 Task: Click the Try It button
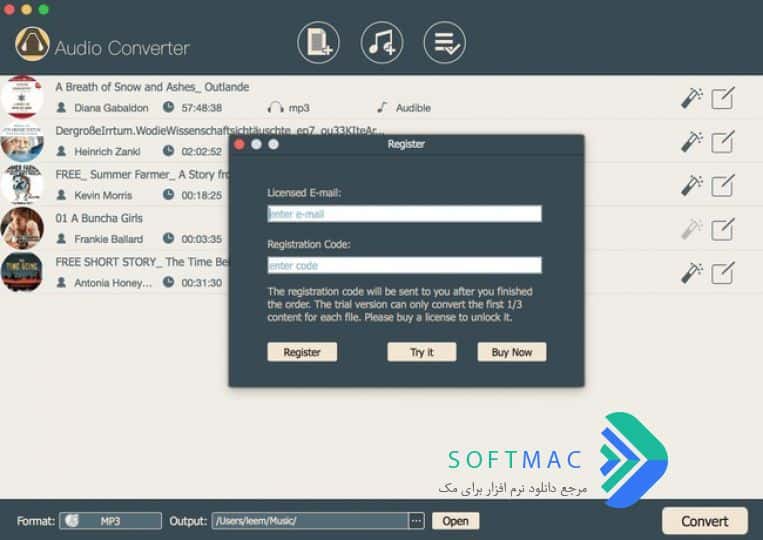point(422,352)
